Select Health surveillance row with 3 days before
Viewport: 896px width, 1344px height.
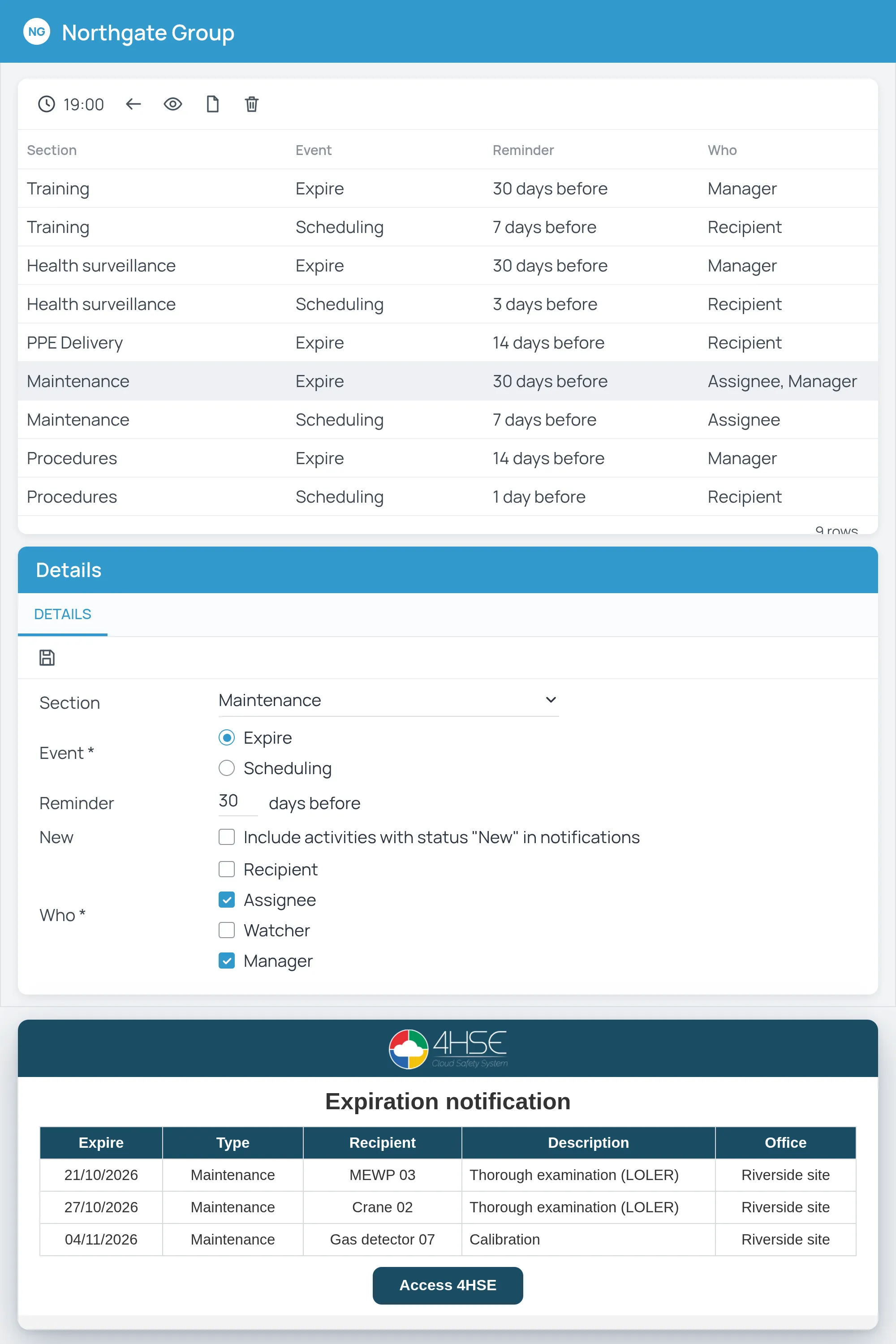click(448, 304)
